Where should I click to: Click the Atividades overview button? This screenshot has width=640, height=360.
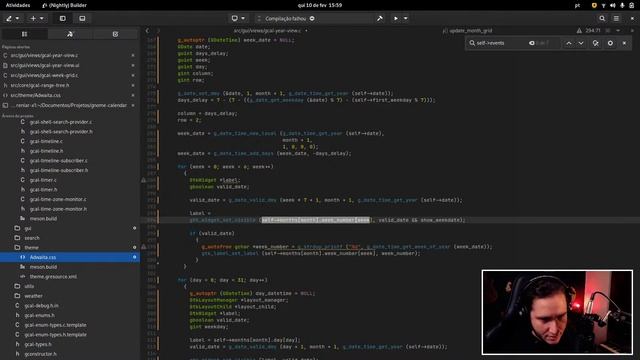18,5
